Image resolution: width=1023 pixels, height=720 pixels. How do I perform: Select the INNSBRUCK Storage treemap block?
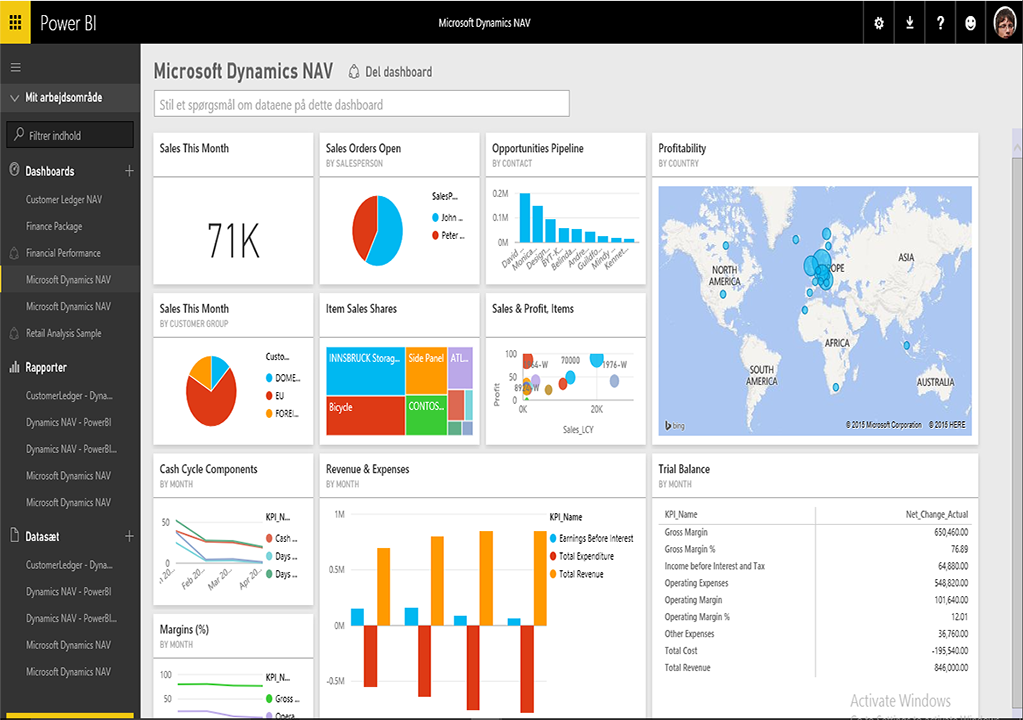(365, 370)
